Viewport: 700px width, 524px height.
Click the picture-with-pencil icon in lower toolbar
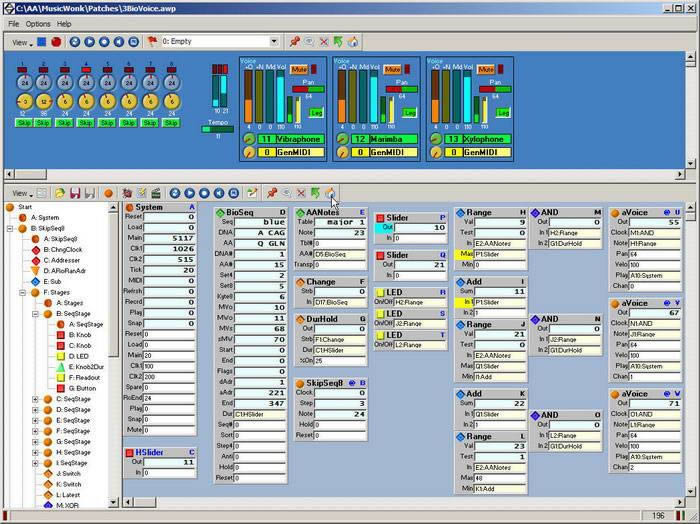252,193
